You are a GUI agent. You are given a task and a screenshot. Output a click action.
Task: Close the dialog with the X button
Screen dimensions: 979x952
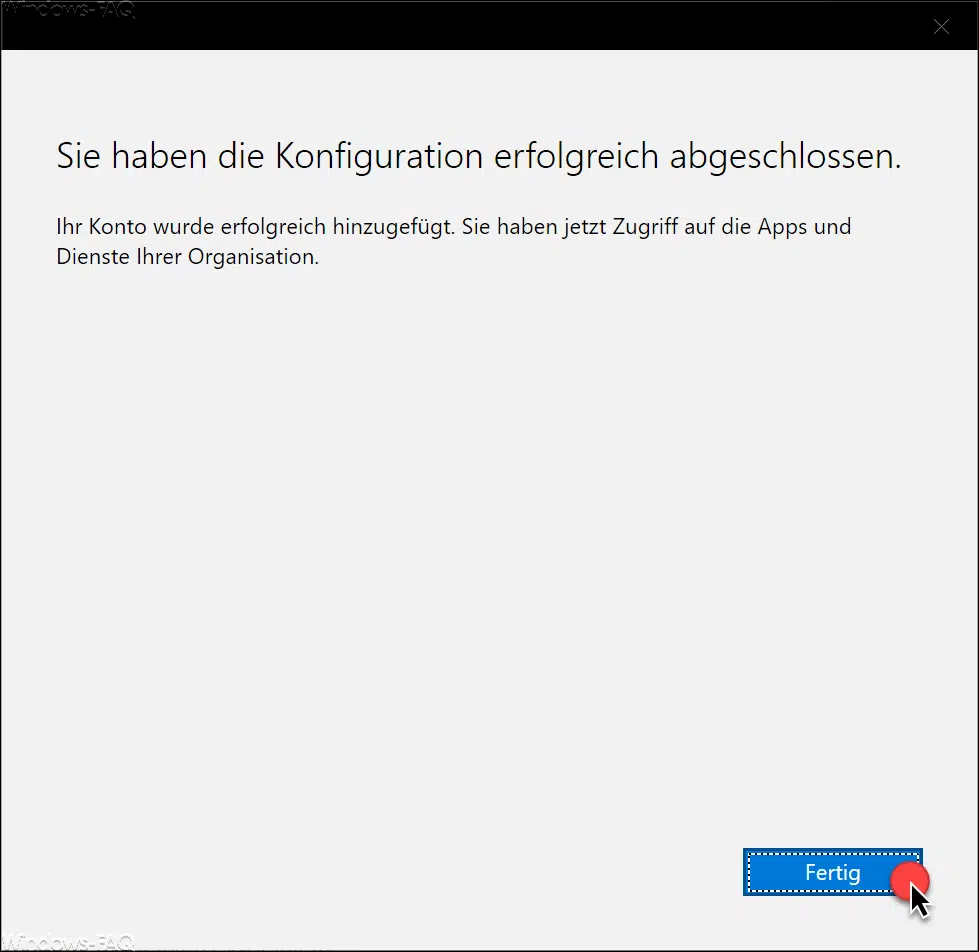941,27
